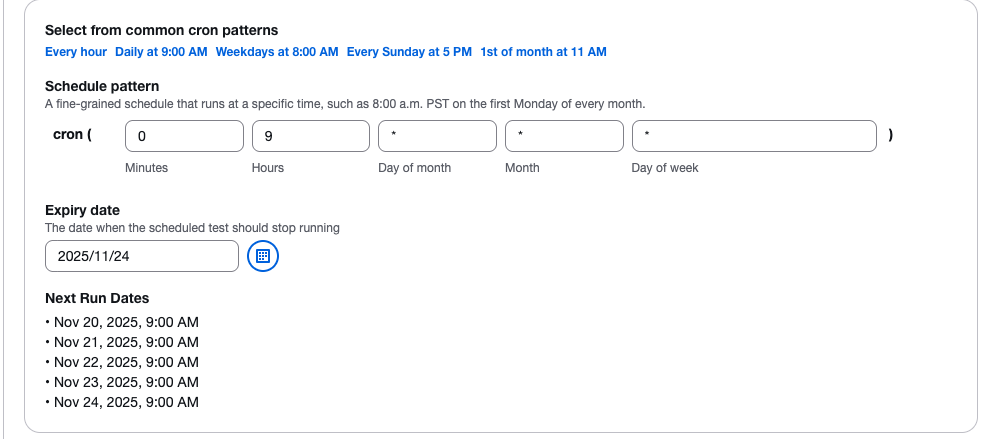
Task: Use the "1st of month at 11 AM" pattern
Action: click(543, 52)
